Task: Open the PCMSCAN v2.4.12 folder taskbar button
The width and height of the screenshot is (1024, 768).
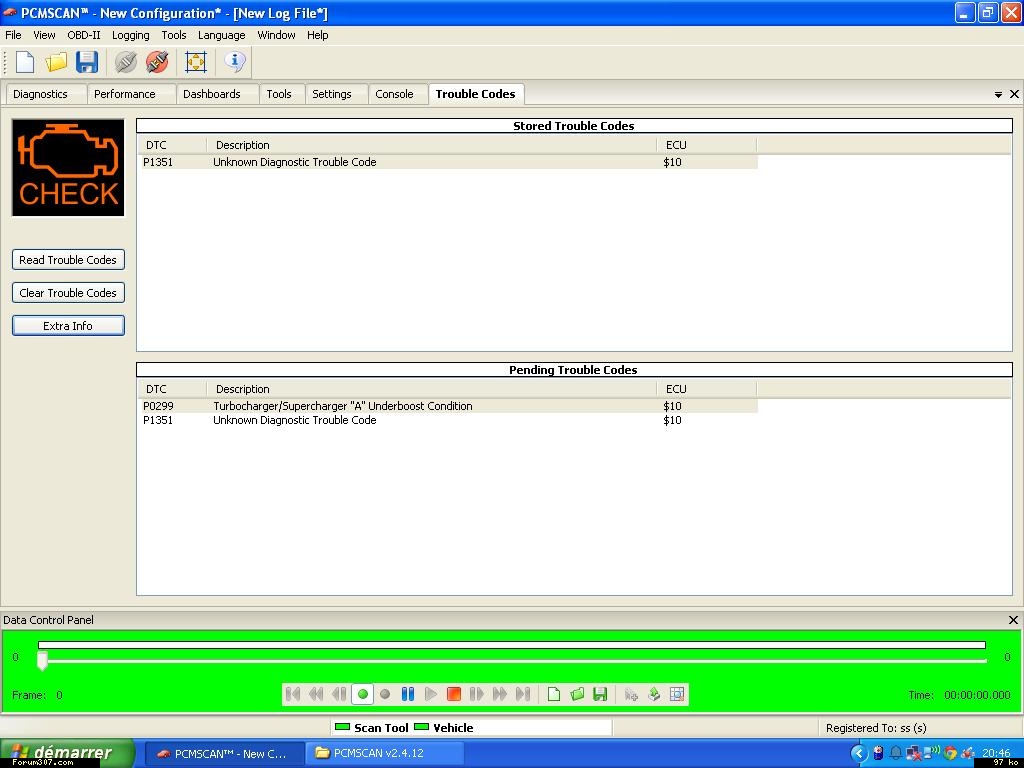Action: click(385, 754)
